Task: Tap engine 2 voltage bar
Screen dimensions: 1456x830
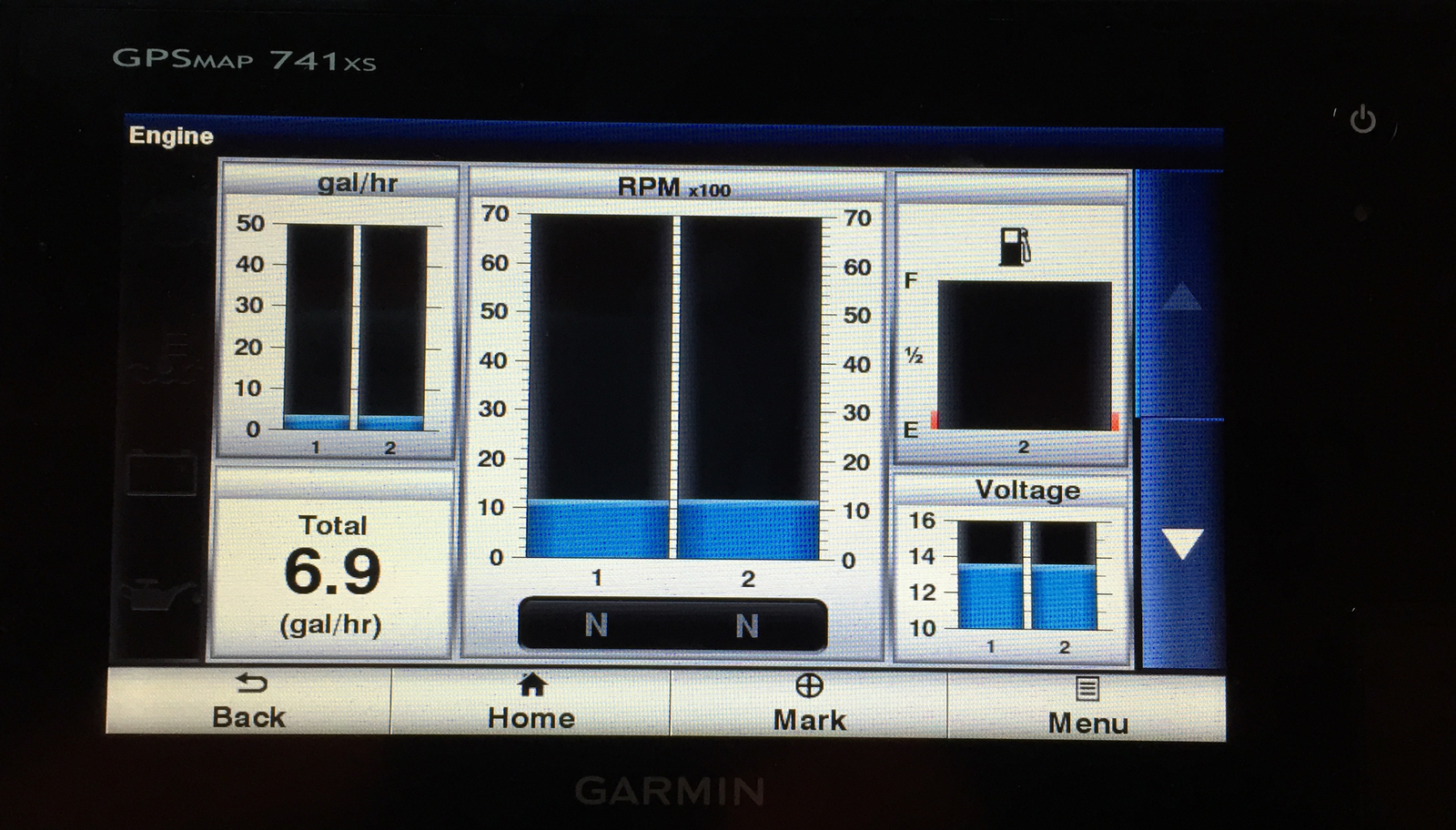Action: pyautogui.click(x=1064, y=576)
